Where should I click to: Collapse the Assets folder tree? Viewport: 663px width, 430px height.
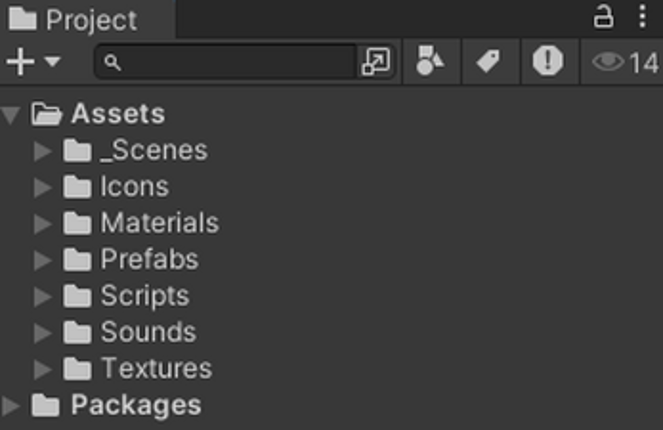coord(11,115)
